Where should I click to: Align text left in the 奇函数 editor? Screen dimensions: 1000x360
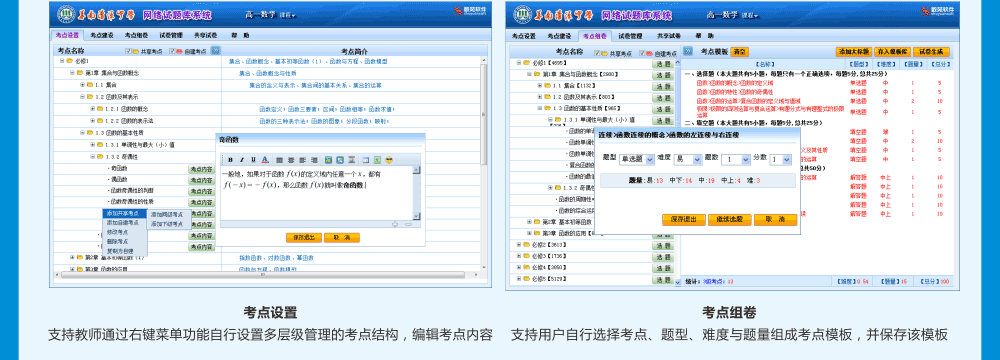279,160
